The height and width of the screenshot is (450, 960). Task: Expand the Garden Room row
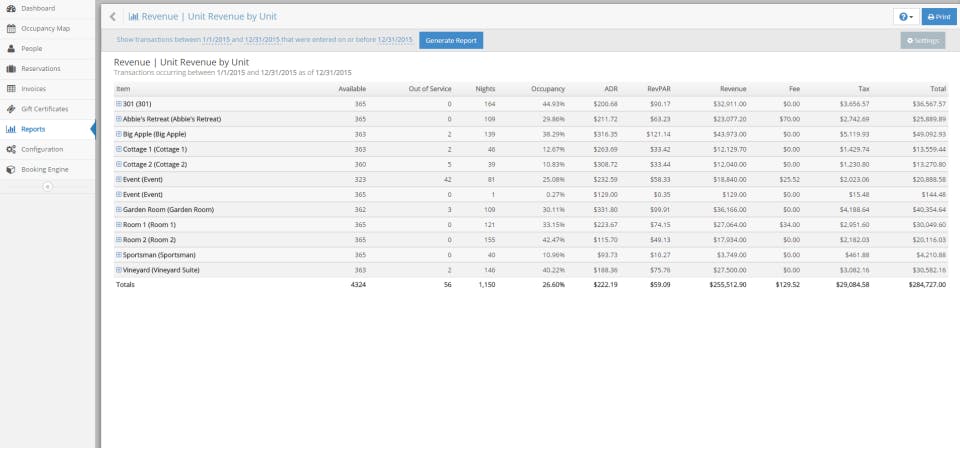[x=119, y=209]
